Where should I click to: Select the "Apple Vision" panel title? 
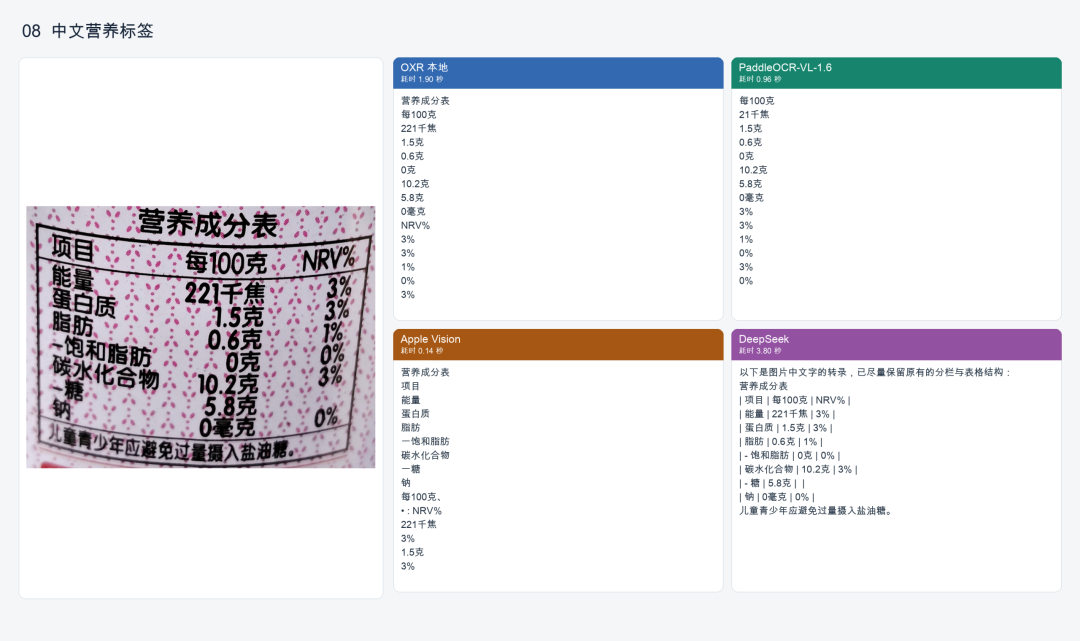point(430,339)
